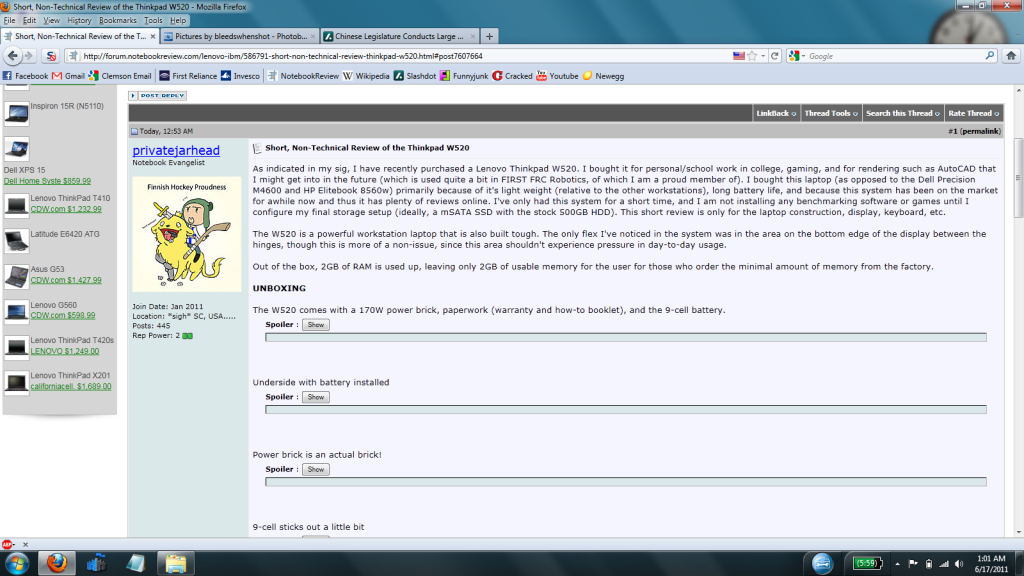This screenshot has width=1024, height=576.
Task: Open the Rate Thread dropdown
Action: pos(974,113)
